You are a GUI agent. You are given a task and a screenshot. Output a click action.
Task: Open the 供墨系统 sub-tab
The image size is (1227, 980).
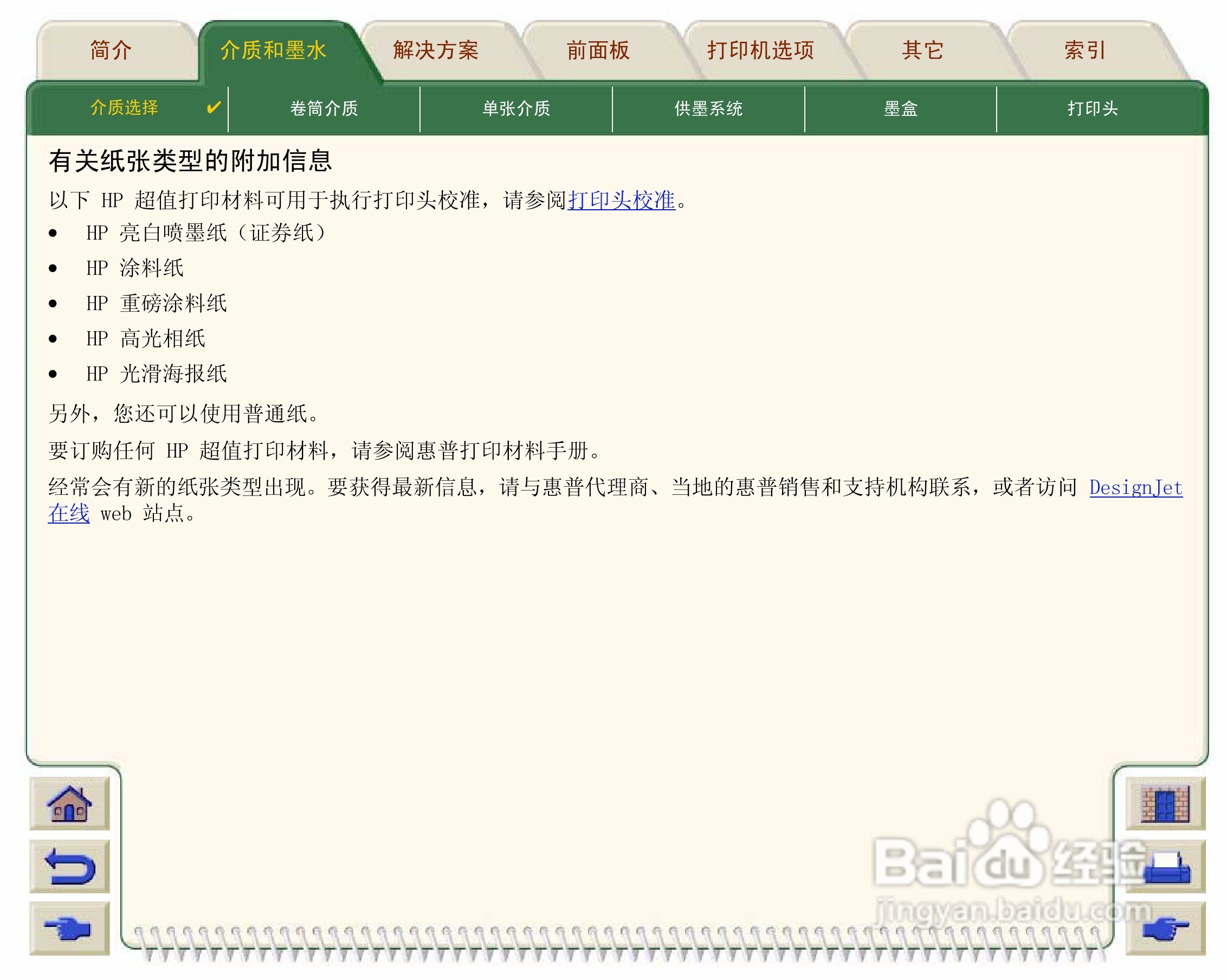click(x=708, y=108)
